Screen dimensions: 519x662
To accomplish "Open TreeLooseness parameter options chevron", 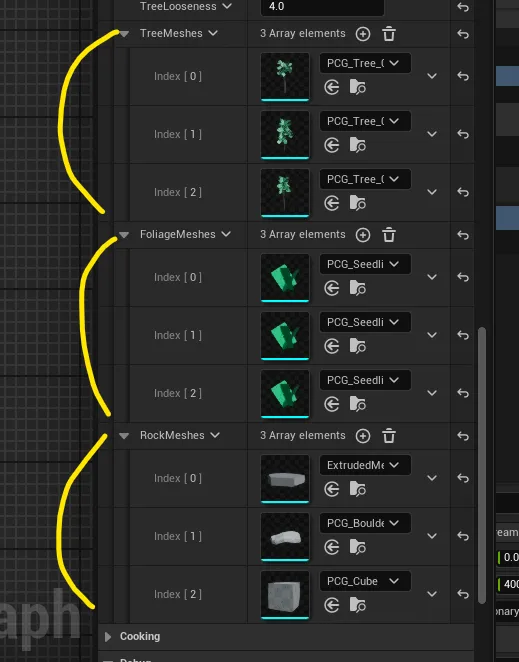I will tap(227, 6).
